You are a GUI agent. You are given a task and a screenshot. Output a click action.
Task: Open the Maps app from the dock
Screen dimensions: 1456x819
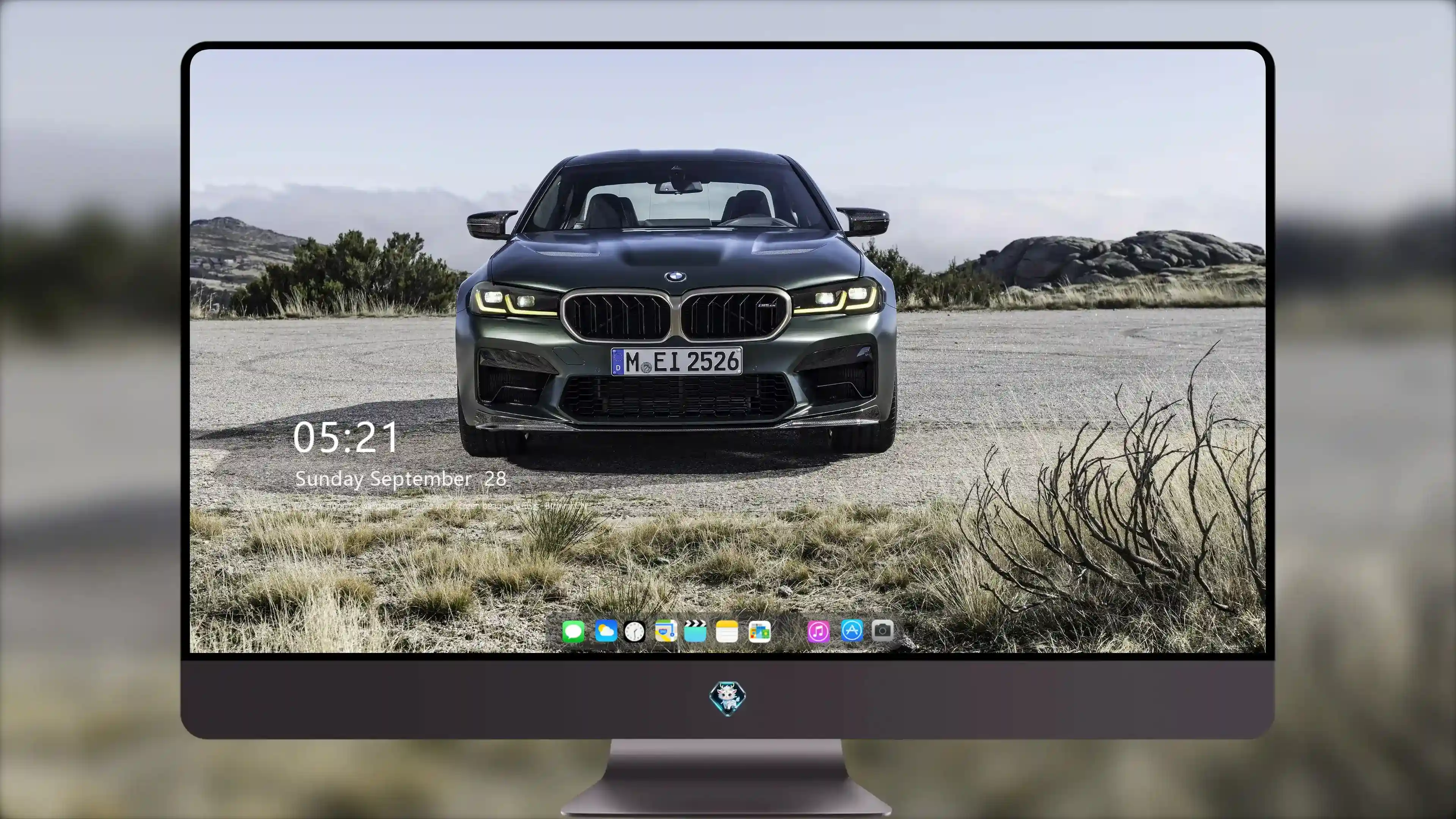pos(666,631)
